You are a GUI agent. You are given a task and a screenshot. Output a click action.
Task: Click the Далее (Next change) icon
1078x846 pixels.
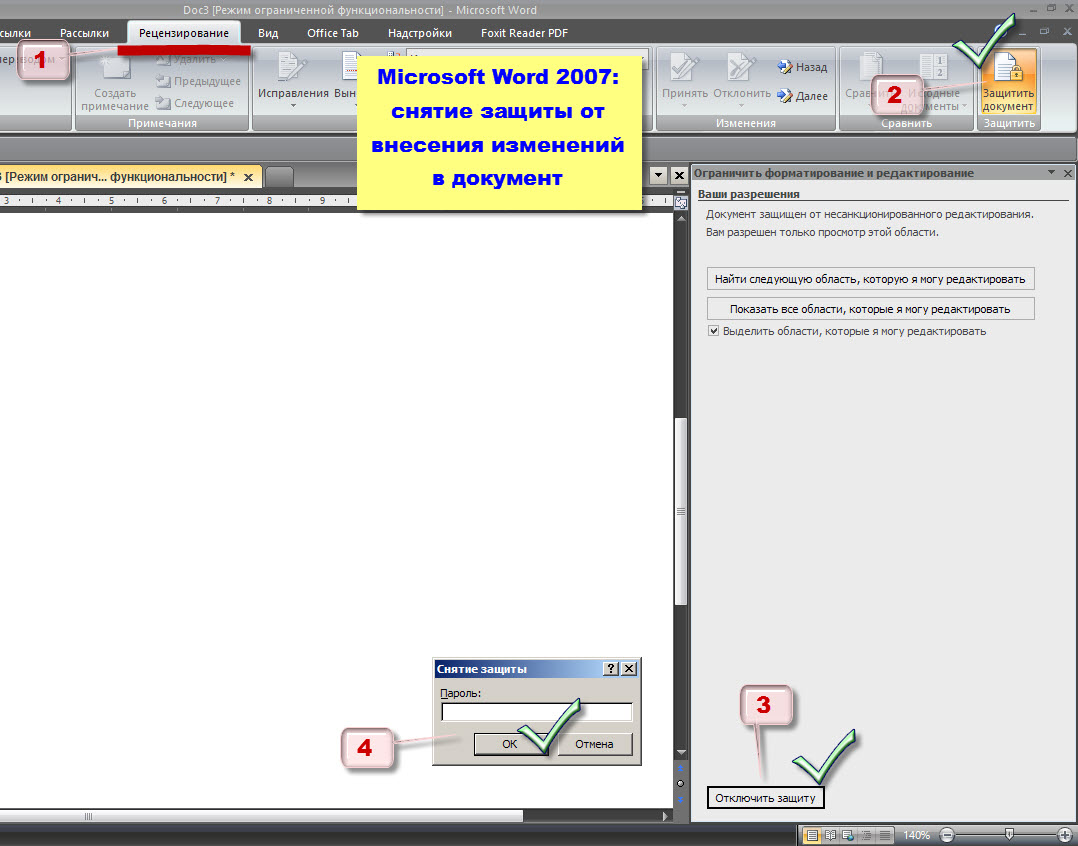[x=785, y=96]
